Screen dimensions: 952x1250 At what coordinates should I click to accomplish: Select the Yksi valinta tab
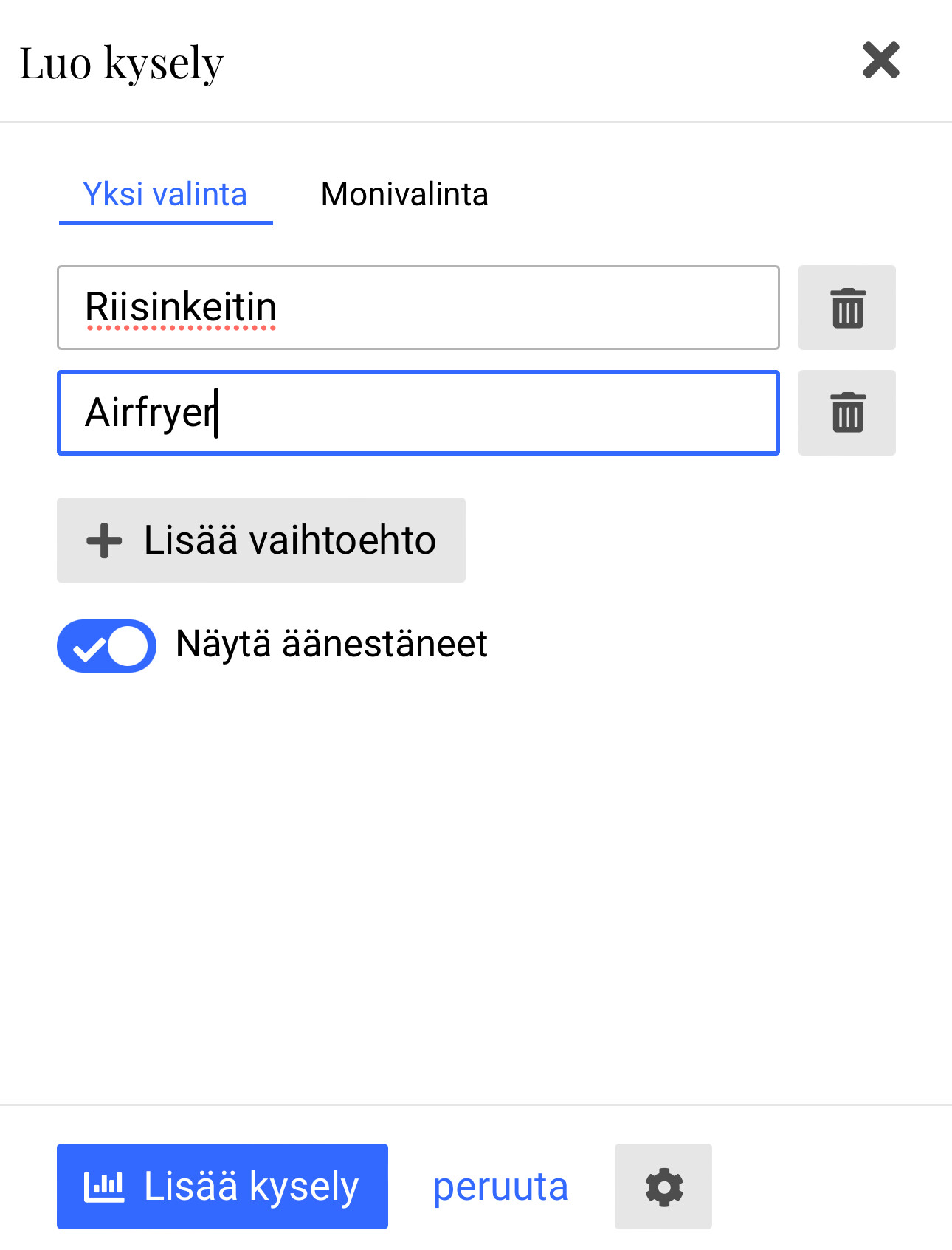[x=165, y=195]
